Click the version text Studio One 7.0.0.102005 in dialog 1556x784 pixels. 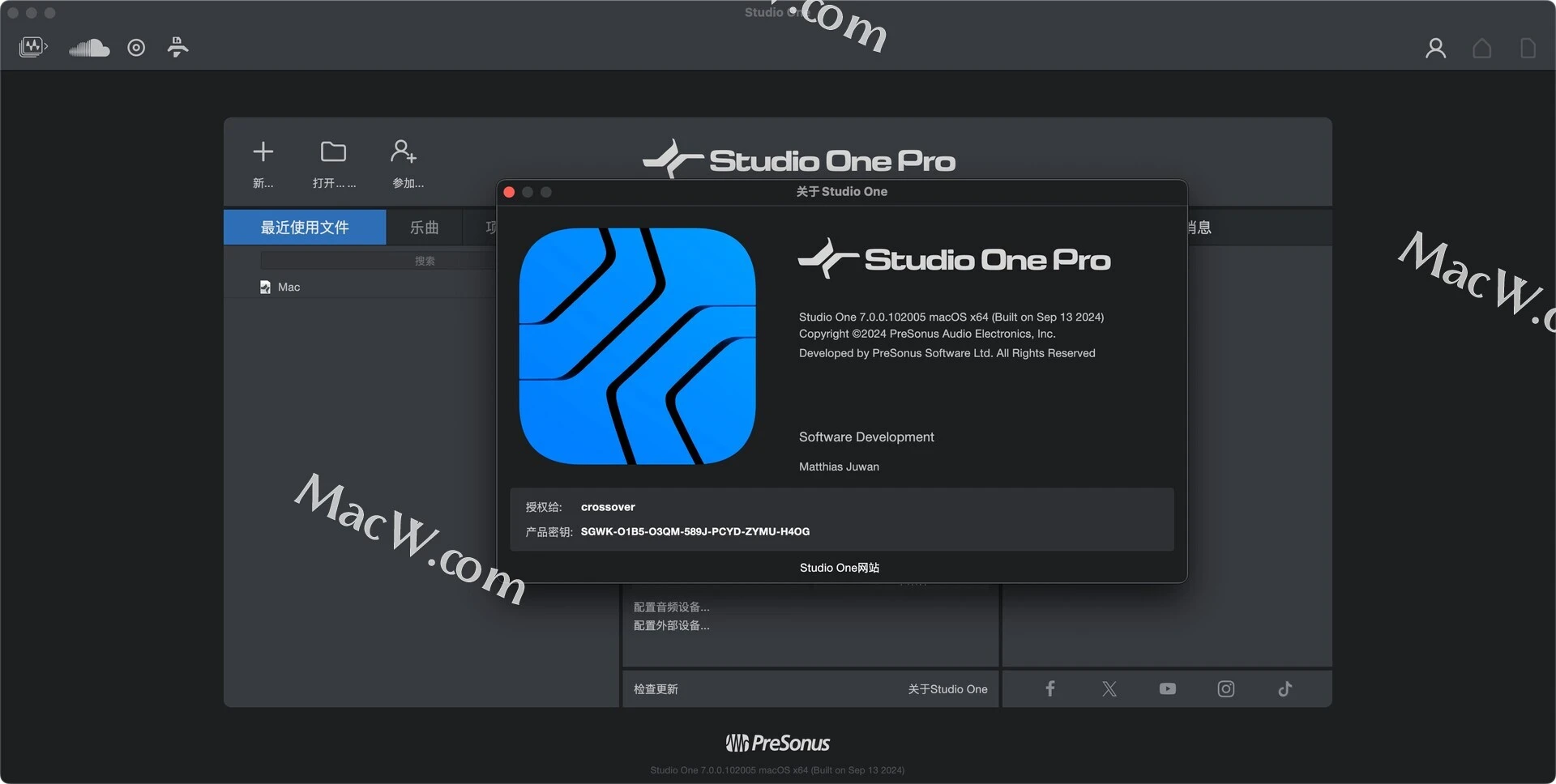pyautogui.click(x=951, y=317)
